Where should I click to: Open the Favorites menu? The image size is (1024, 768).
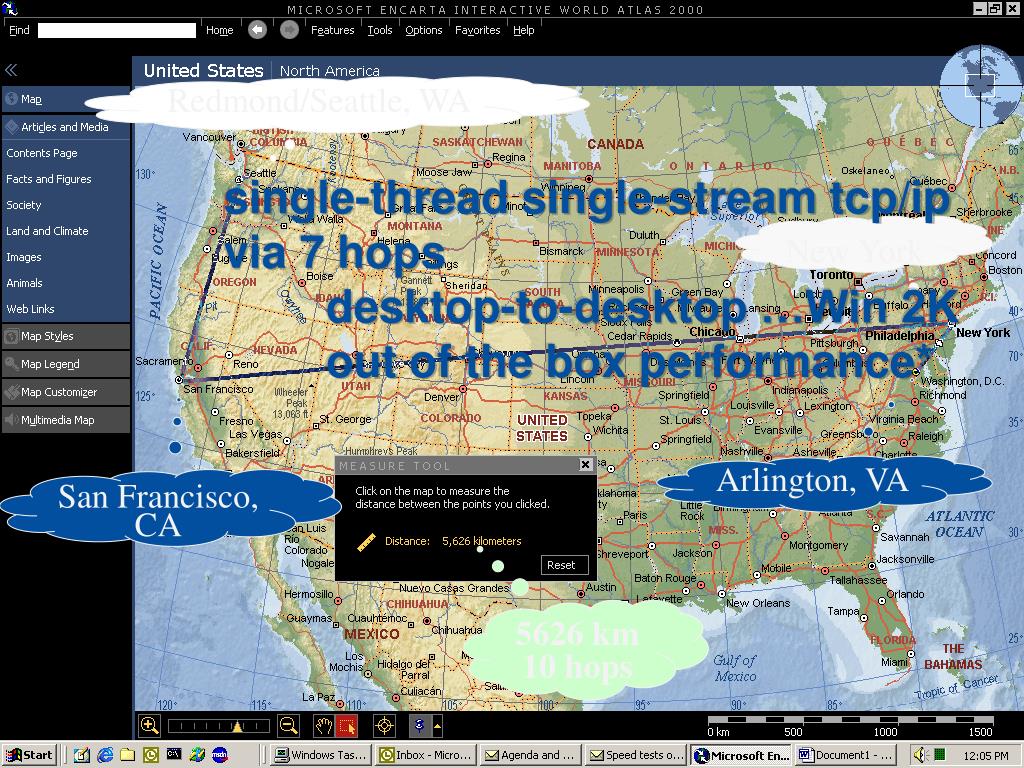(x=477, y=30)
